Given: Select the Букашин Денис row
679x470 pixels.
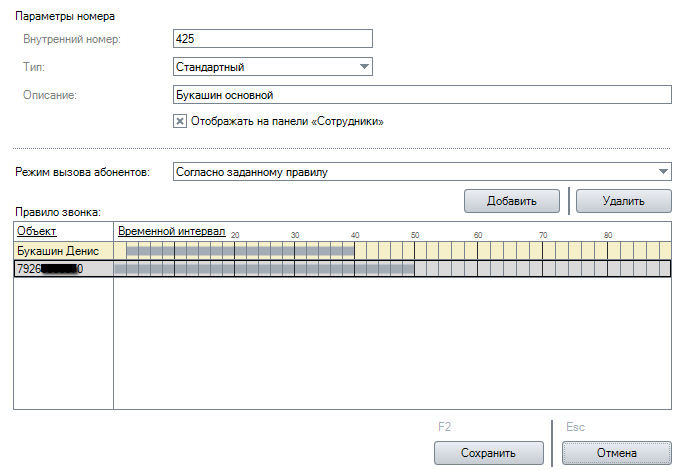Looking at the screenshot, I should coord(342,250).
